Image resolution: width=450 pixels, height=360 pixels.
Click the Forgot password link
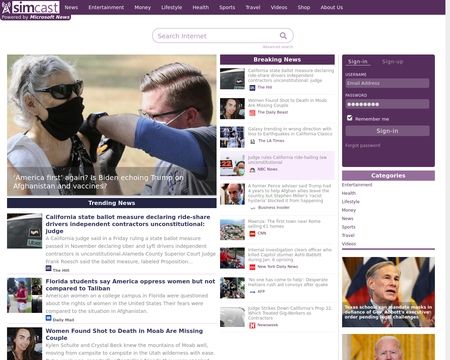pyautogui.click(x=363, y=146)
